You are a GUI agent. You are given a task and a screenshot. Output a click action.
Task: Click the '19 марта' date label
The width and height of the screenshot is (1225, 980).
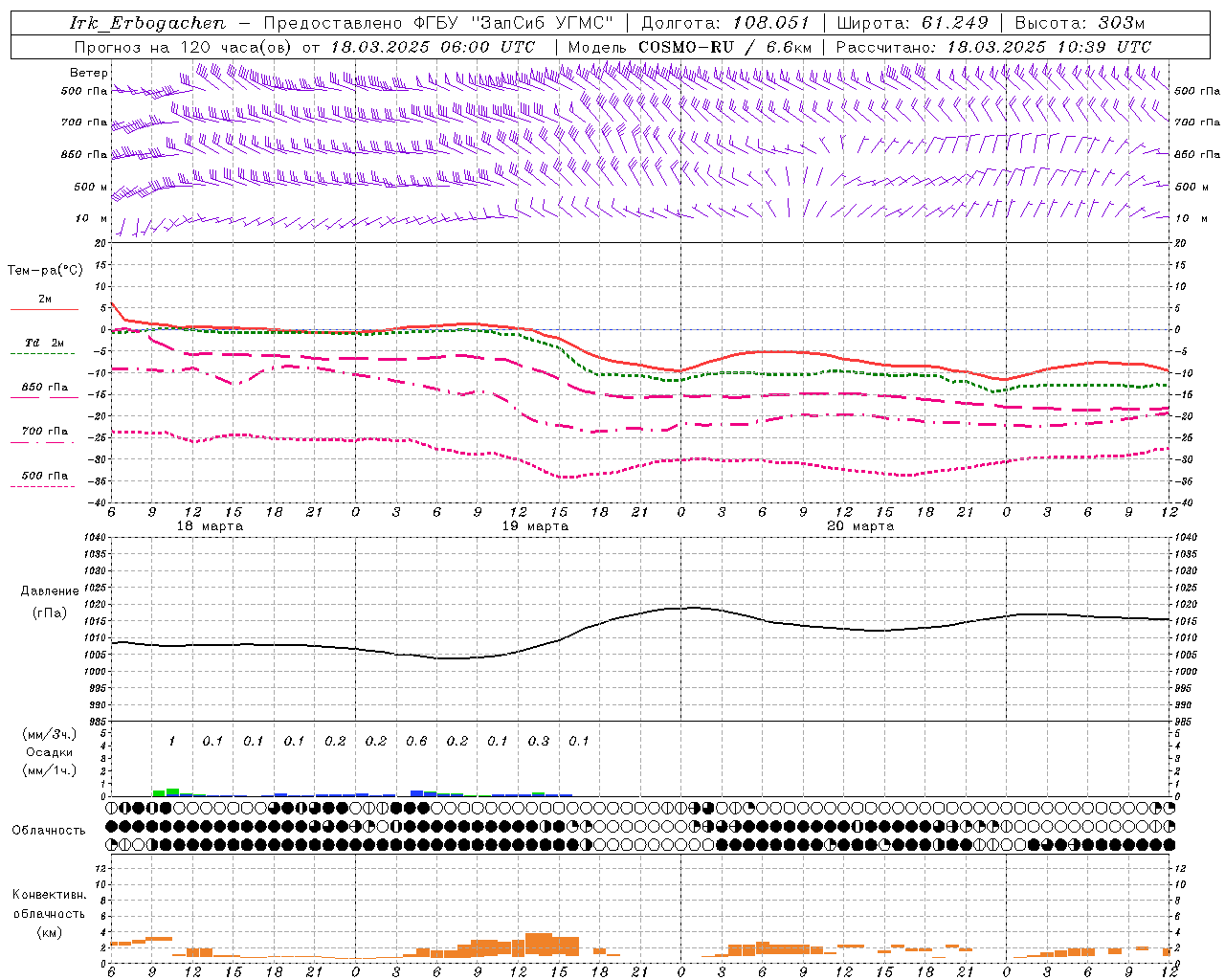(x=535, y=526)
